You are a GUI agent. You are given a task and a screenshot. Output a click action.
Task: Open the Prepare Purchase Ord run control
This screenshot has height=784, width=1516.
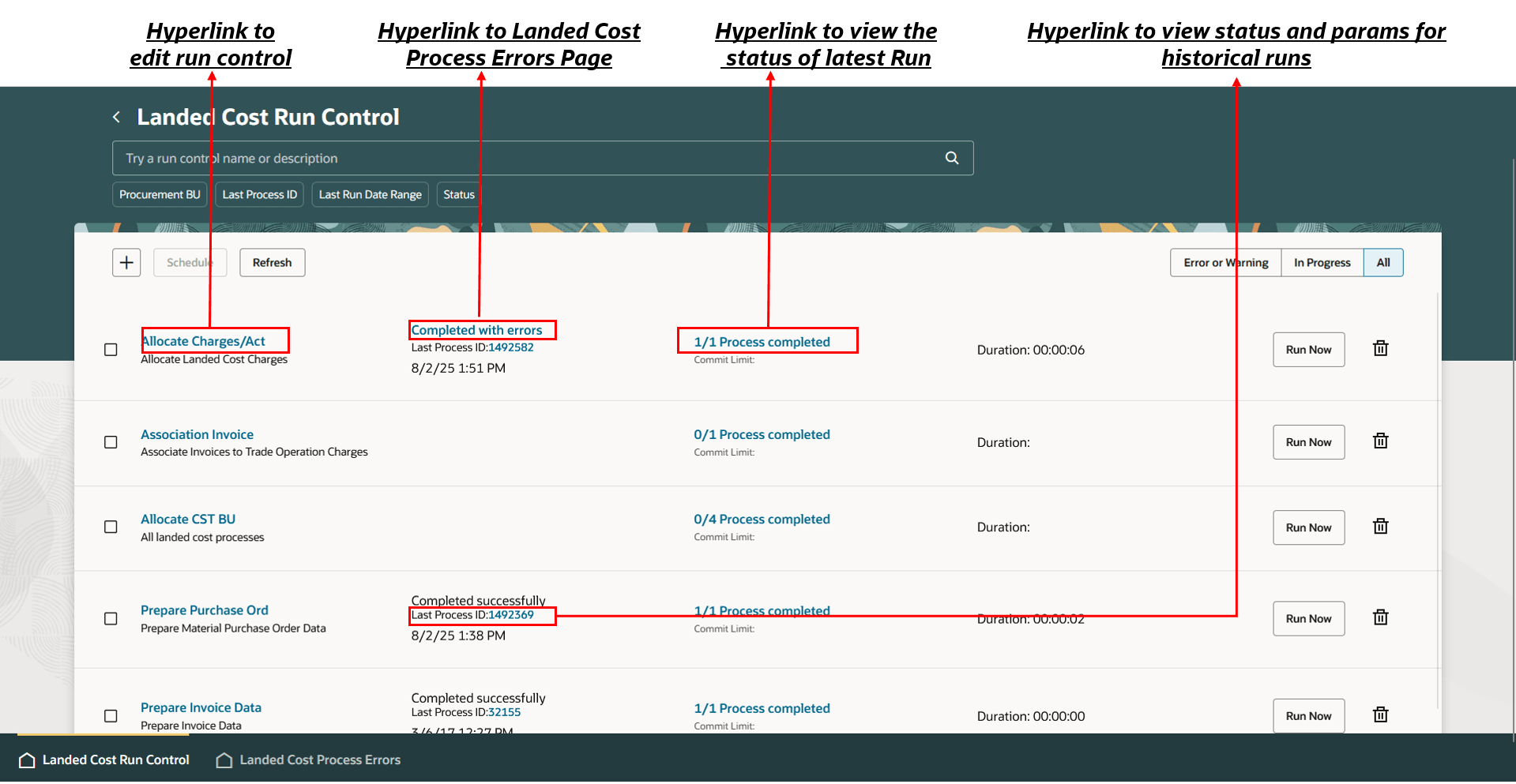click(x=205, y=610)
